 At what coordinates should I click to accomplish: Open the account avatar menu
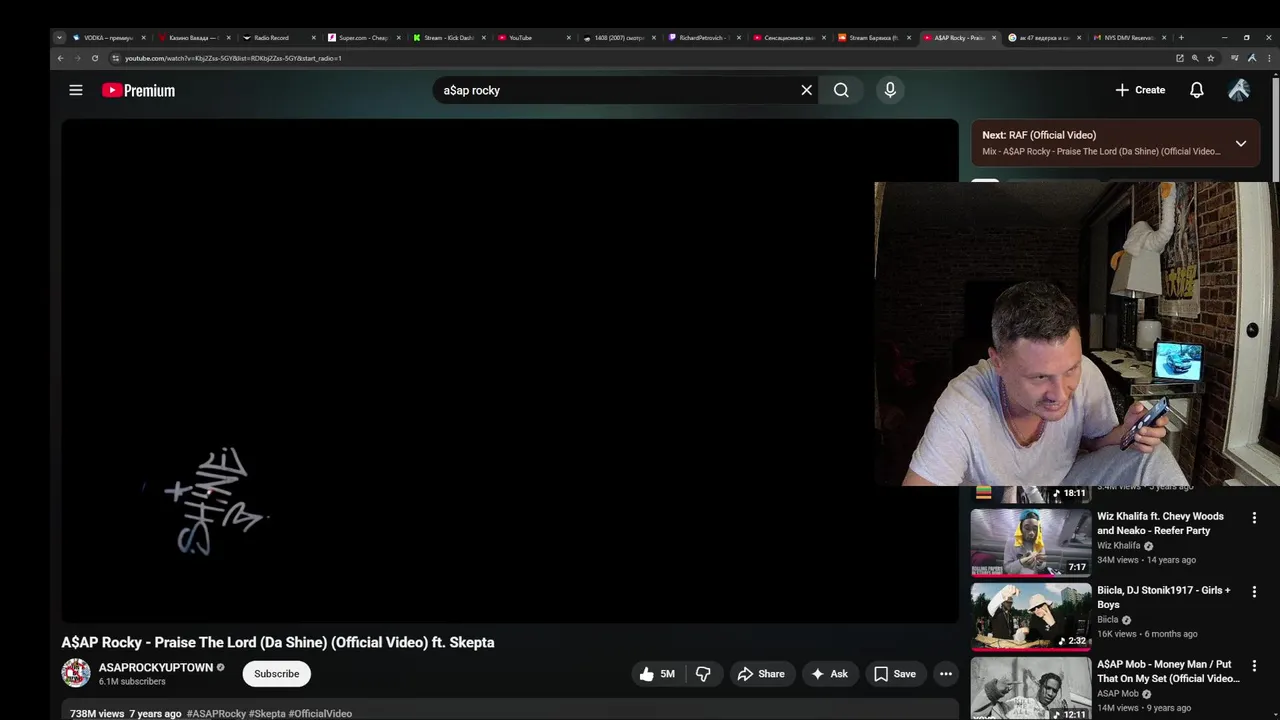click(x=1239, y=90)
